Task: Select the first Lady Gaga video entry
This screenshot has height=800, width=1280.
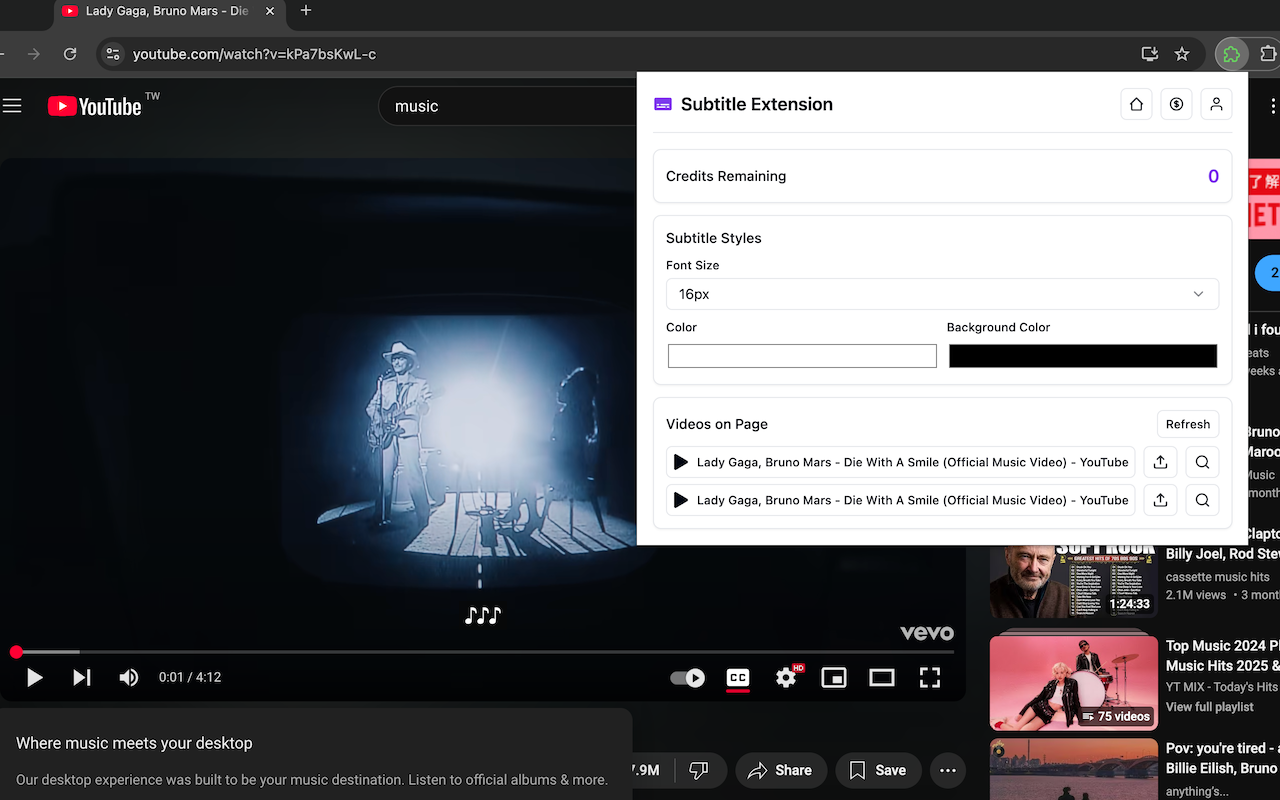Action: pos(901,462)
